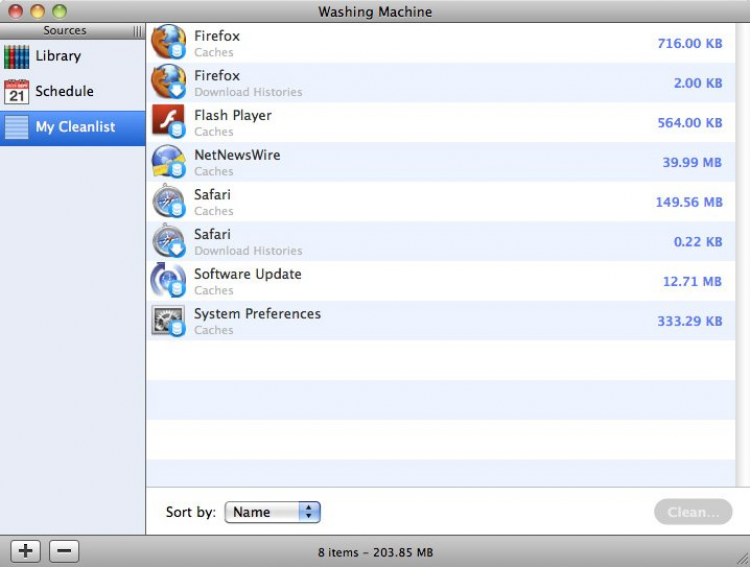
Task: Click the Software Update icon
Action: 168,280
